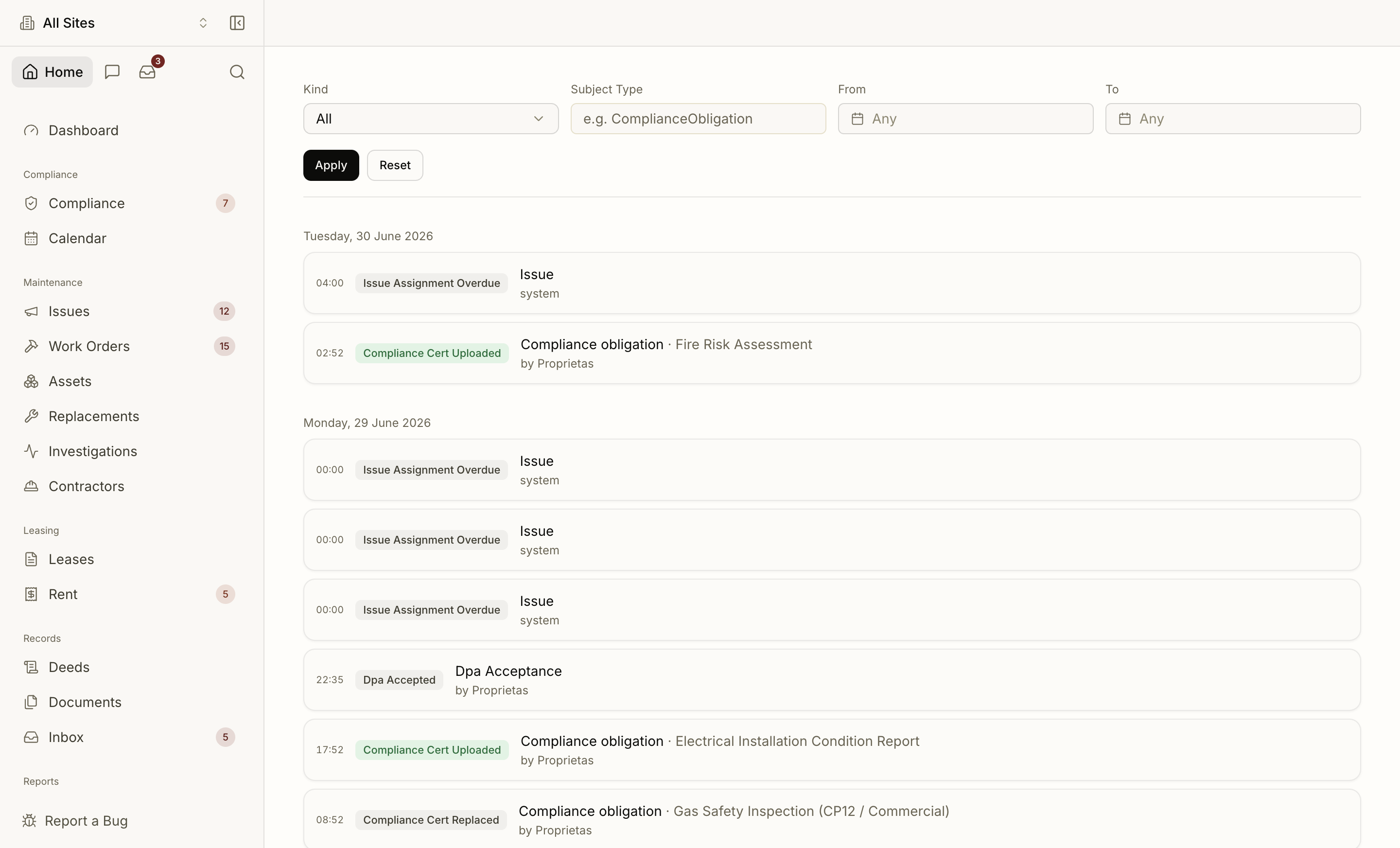
Task: Select the Investigations pulse icon
Action: (31, 451)
